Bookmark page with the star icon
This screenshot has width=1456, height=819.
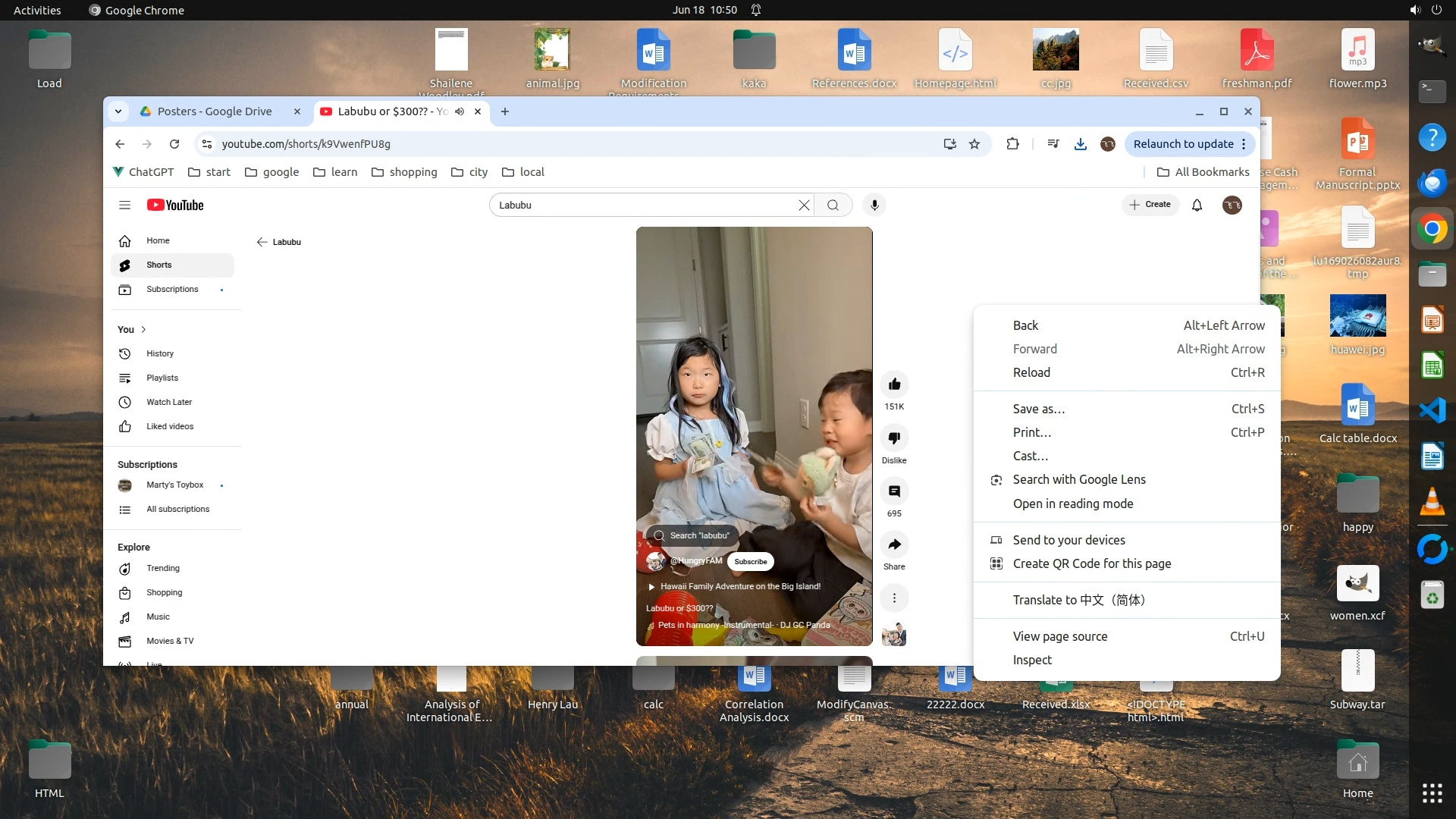click(x=974, y=144)
